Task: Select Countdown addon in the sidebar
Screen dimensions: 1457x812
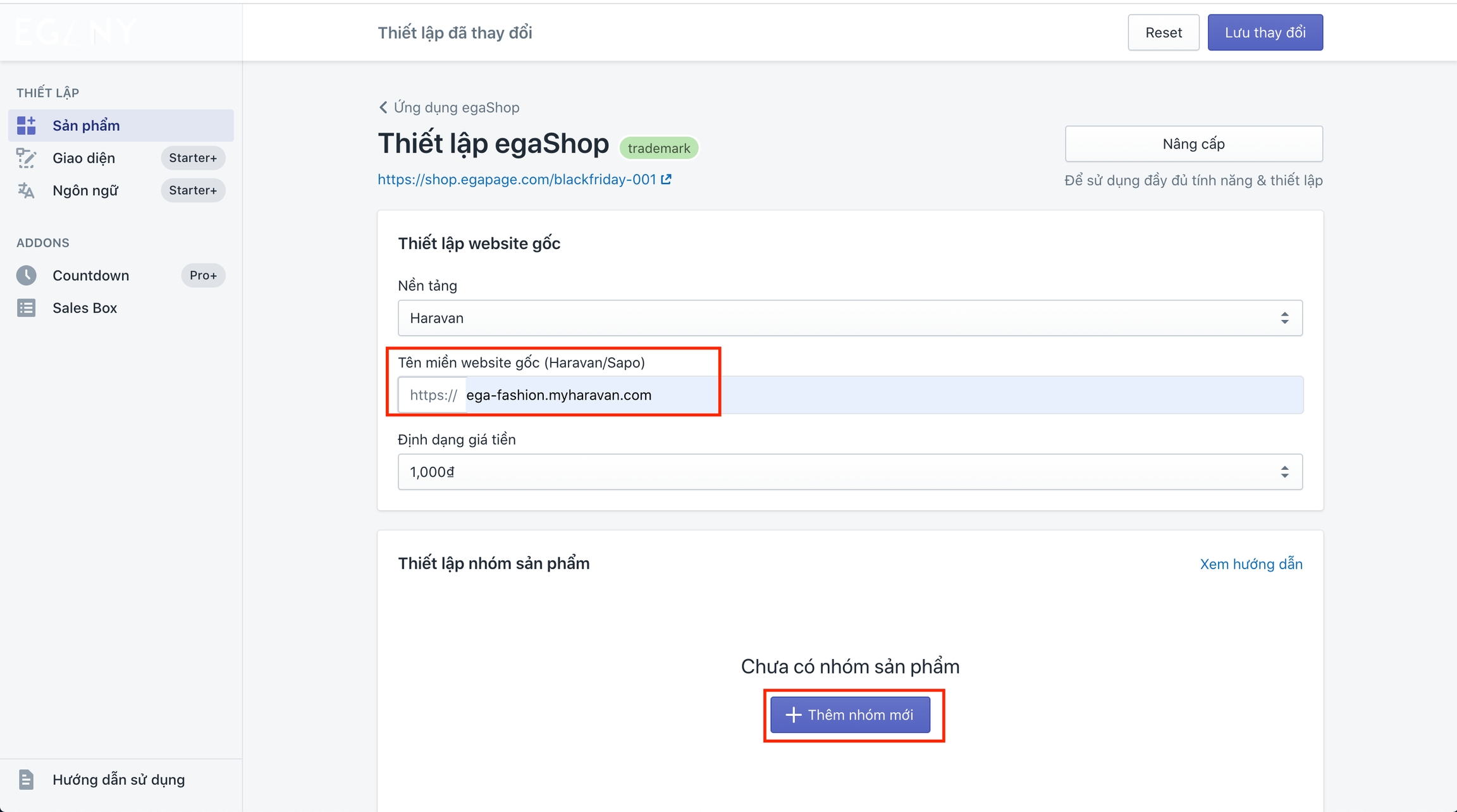Action: click(x=91, y=275)
